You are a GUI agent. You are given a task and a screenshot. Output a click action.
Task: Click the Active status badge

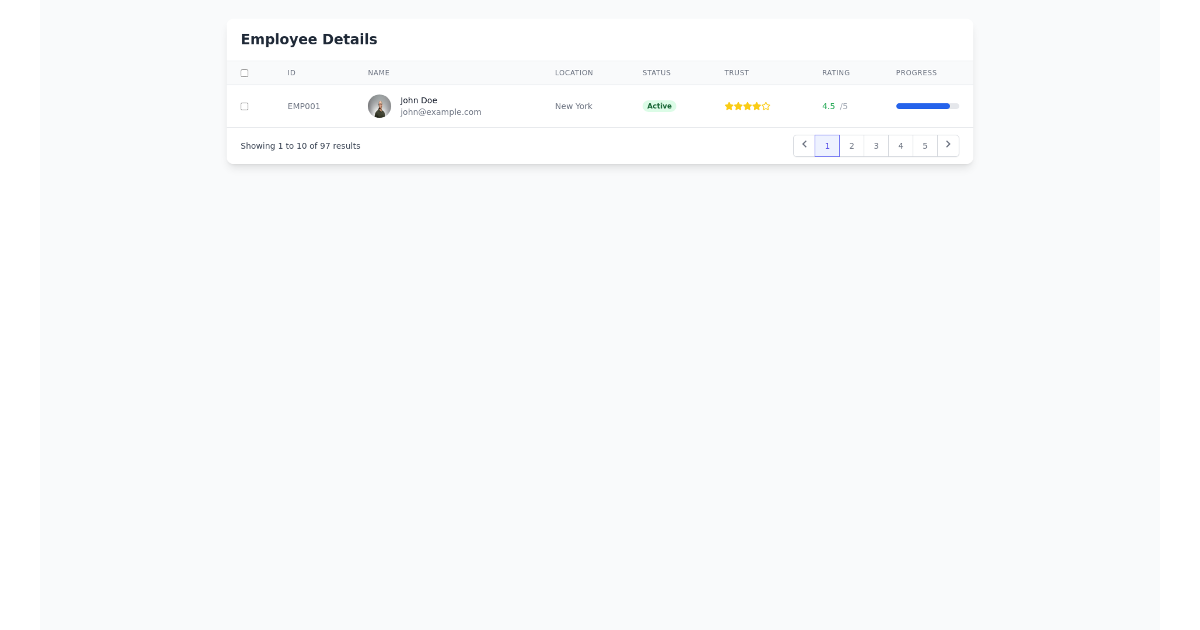(x=659, y=106)
